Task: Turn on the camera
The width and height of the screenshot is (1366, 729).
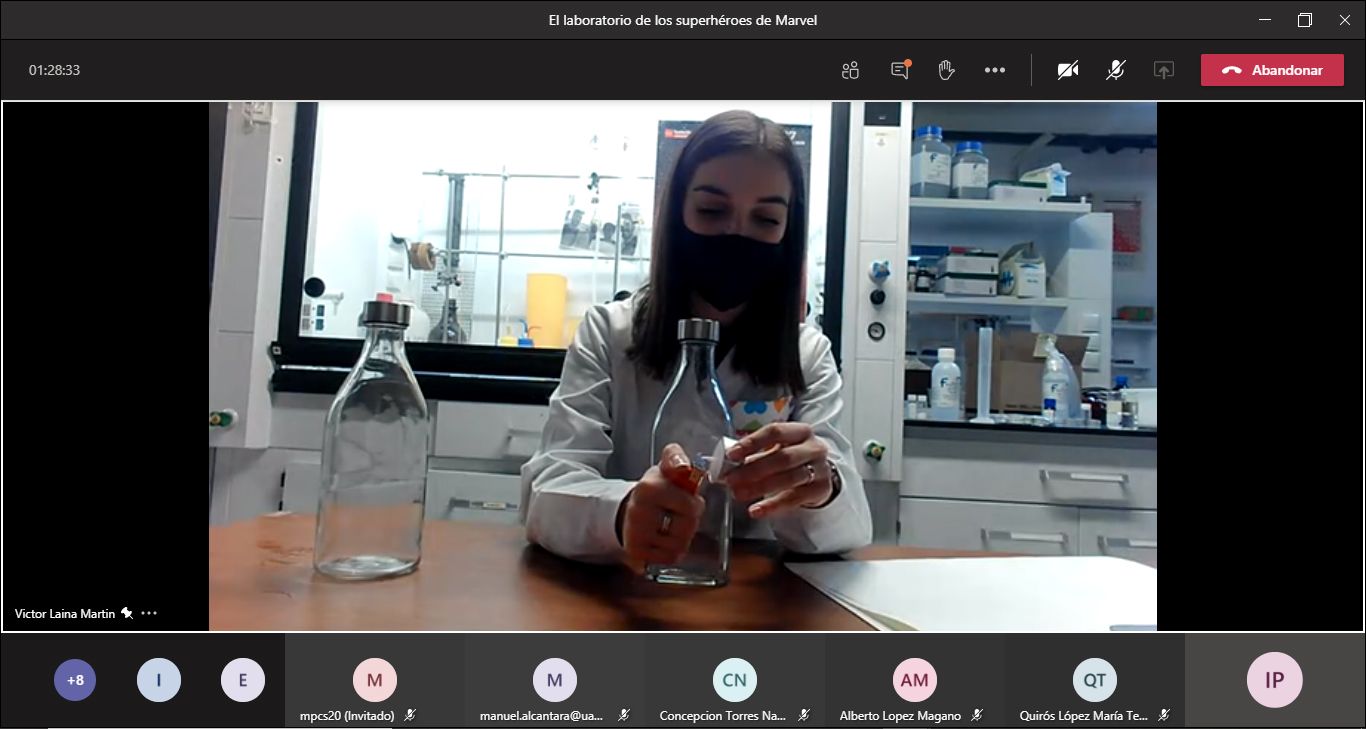Action: tap(1068, 70)
